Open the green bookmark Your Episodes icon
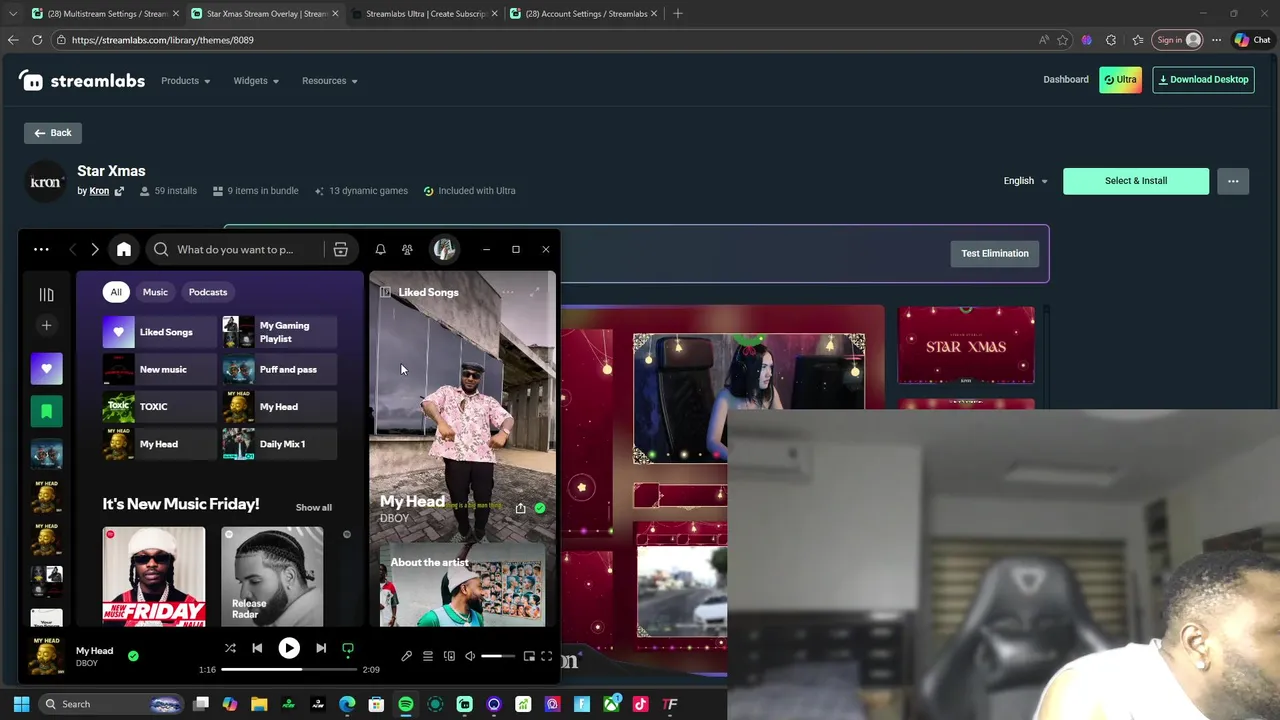This screenshot has width=1280, height=720. (46, 411)
